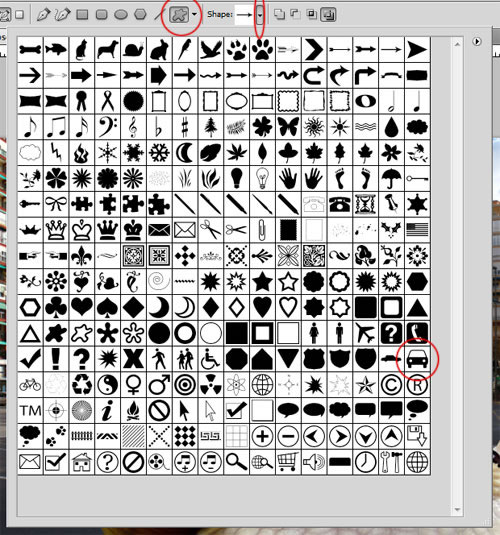The height and width of the screenshot is (535, 500).
Task: Pick the treble clef shape
Action: [x=133, y=127]
